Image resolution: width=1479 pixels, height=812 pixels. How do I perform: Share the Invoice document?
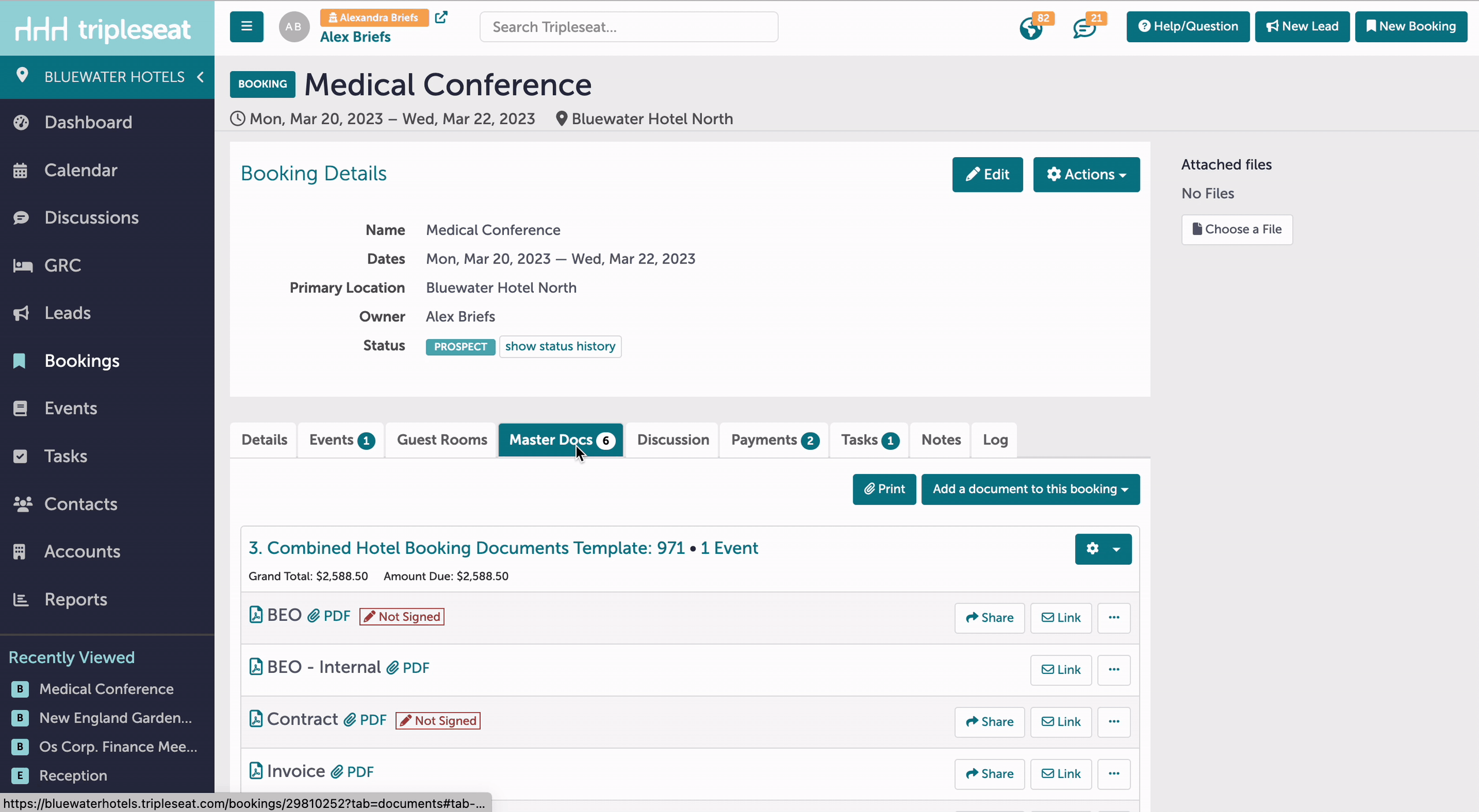pos(989,774)
